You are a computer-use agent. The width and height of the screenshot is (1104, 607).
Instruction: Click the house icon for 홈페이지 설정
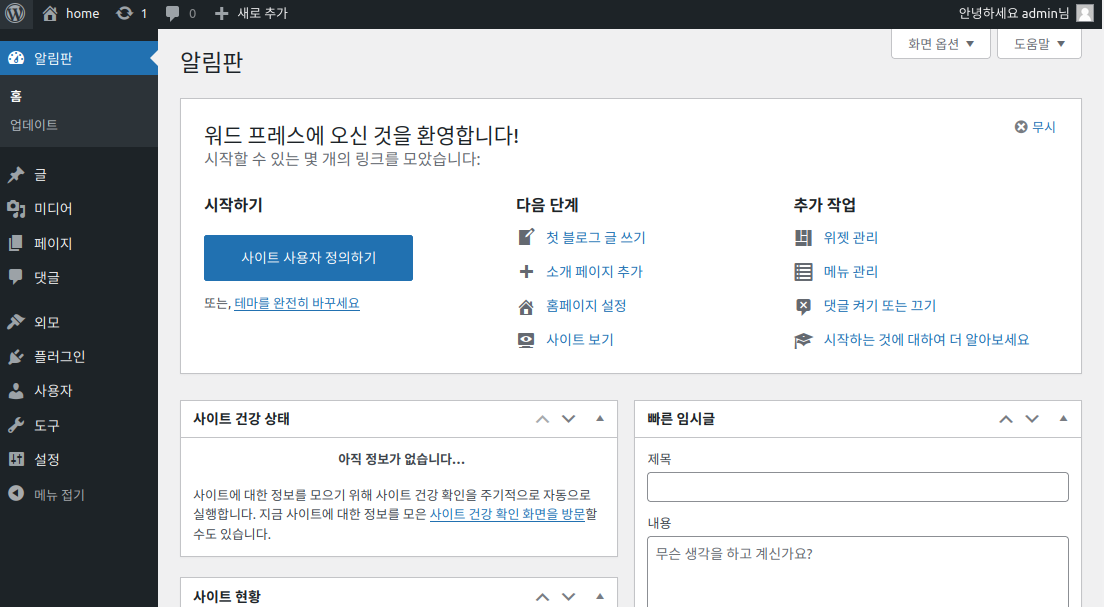point(526,307)
